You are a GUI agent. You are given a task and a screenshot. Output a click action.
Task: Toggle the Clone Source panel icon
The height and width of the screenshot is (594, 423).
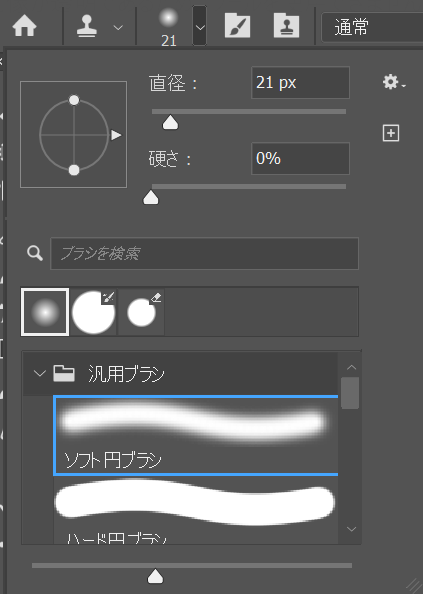[x=286, y=26]
